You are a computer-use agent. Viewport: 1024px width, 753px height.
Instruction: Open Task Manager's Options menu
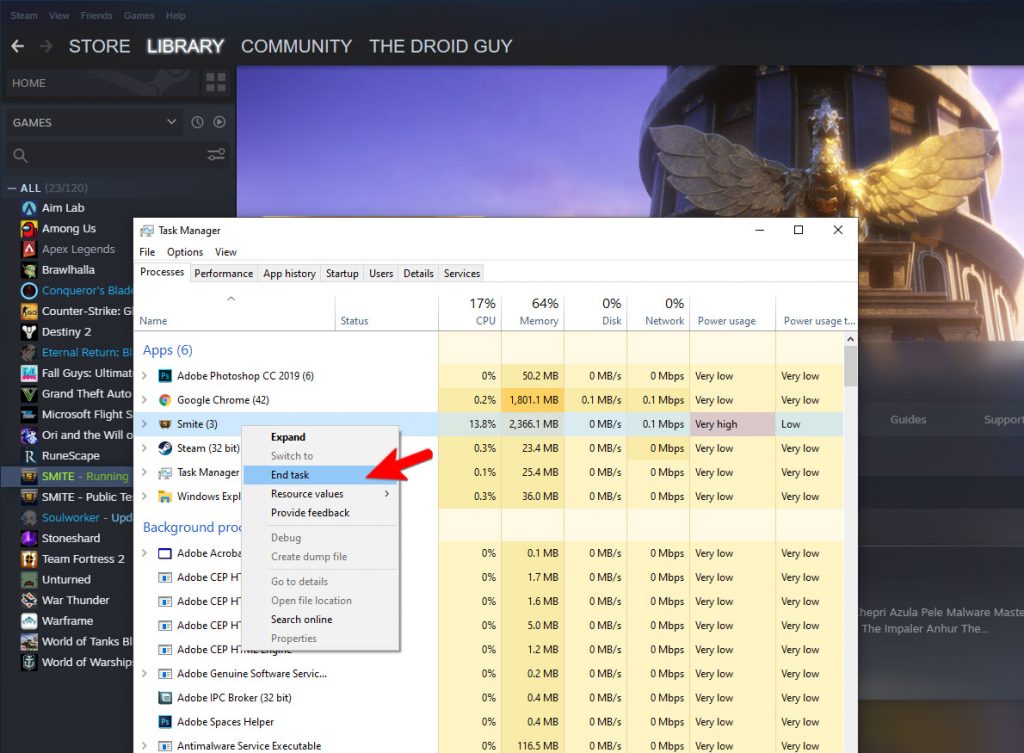point(185,252)
